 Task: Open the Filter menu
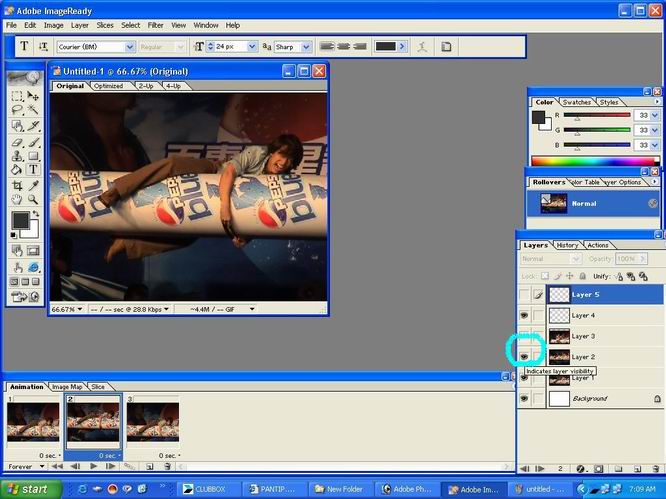[x=155, y=25]
